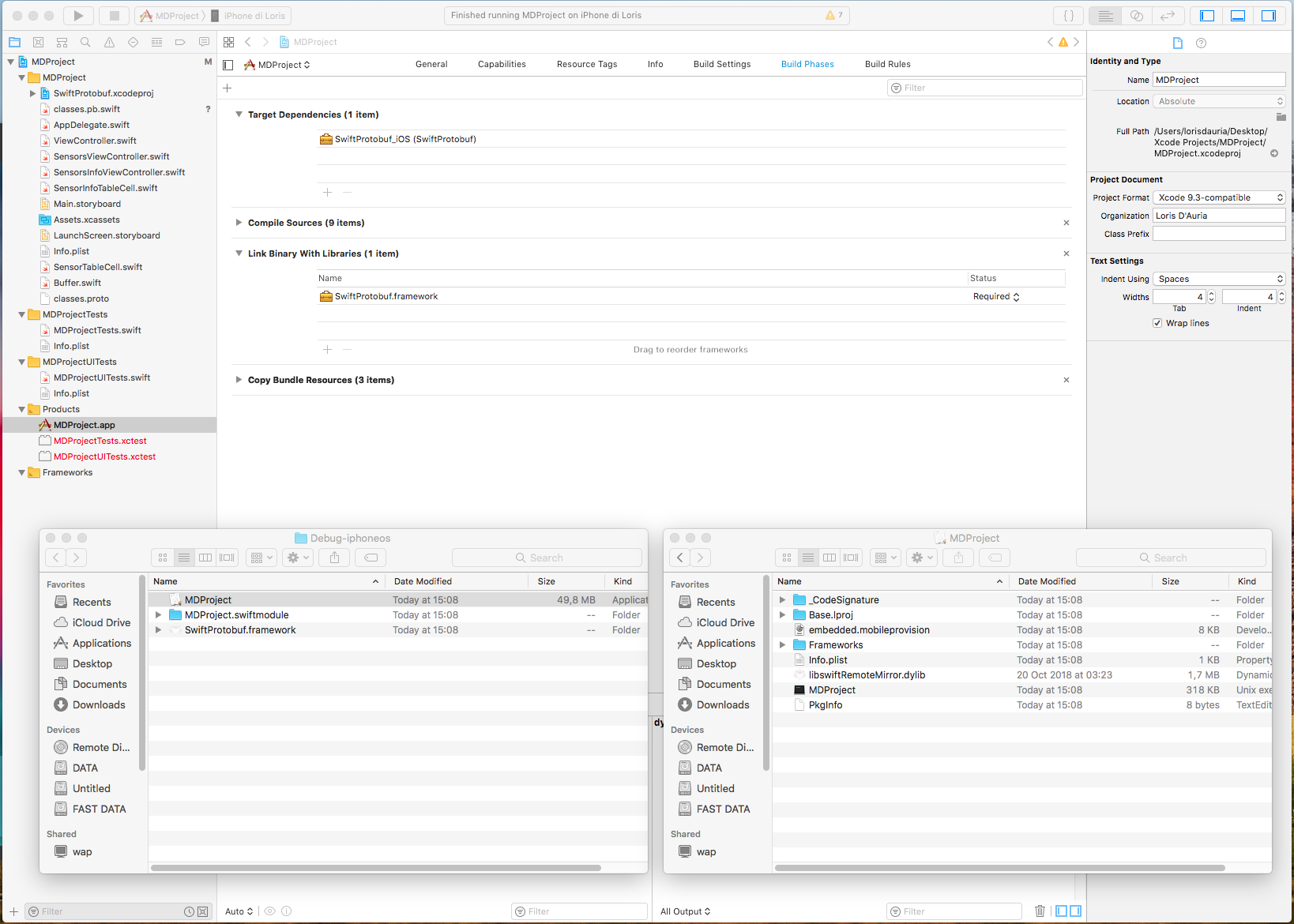
Task: Open the Test navigator
Action: click(x=133, y=42)
